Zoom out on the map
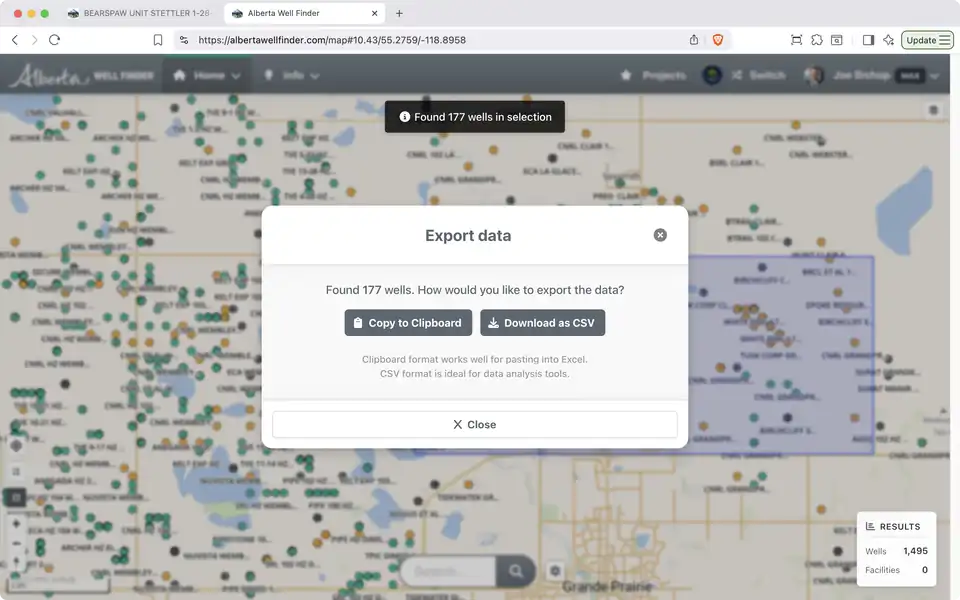This screenshot has height=600, width=960. click(x=16, y=544)
